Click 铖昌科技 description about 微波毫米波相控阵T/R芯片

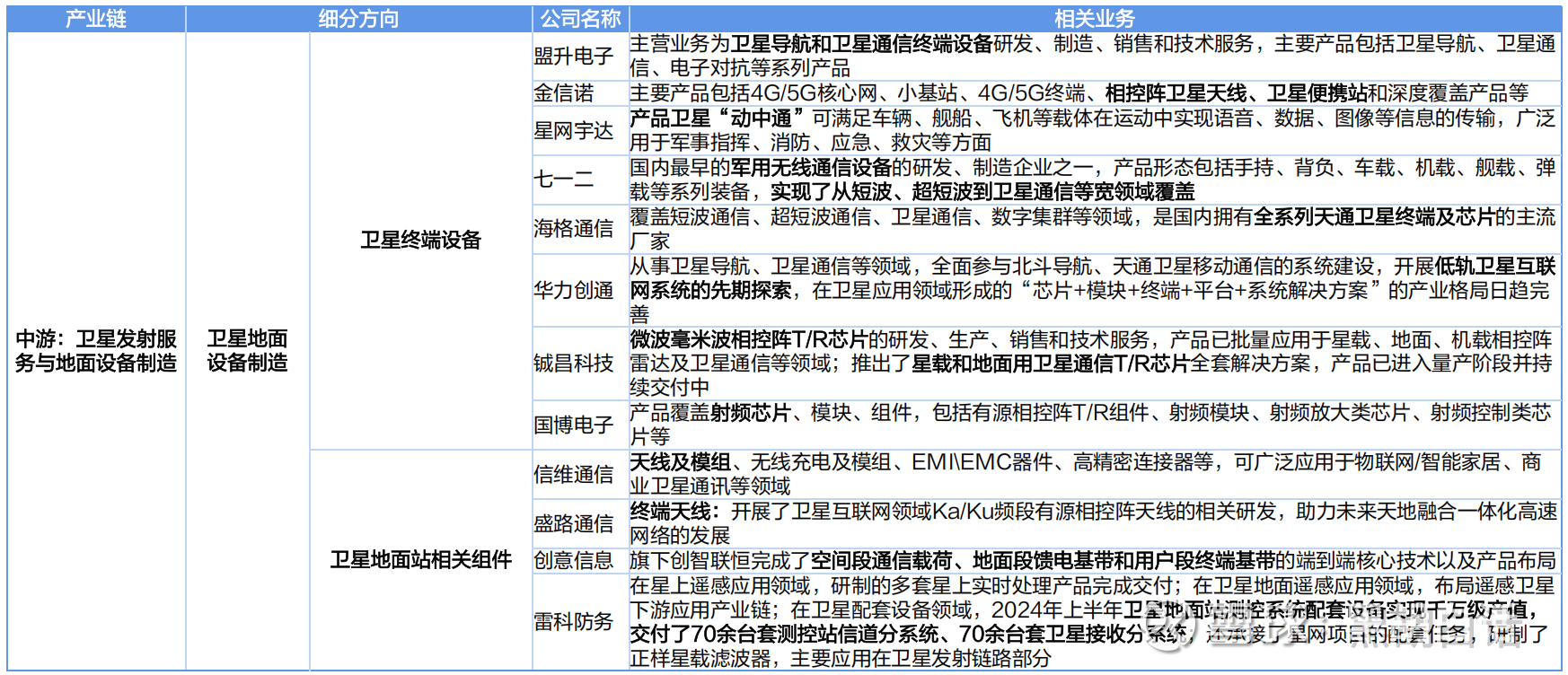(x=1095, y=363)
